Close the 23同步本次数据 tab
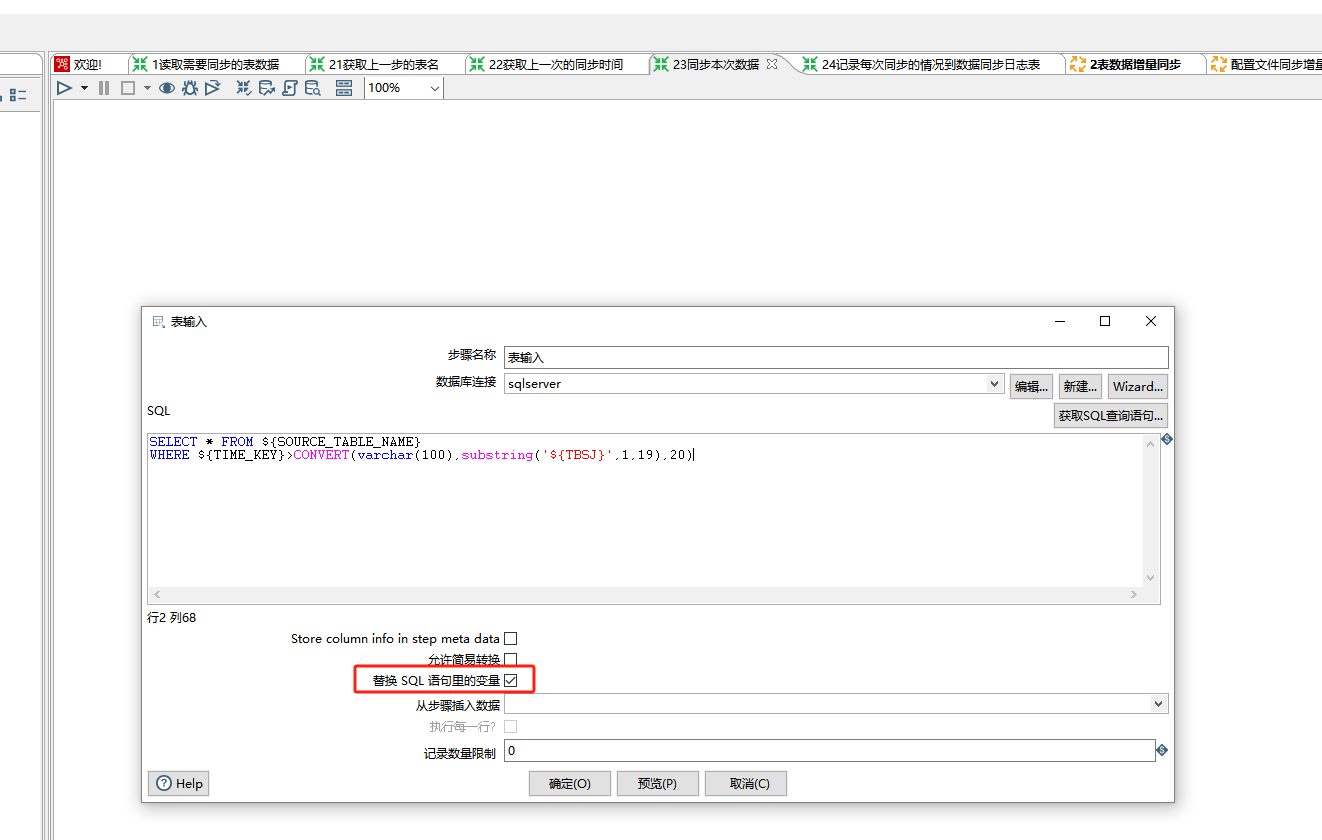The width and height of the screenshot is (1322, 840). pos(771,64)
